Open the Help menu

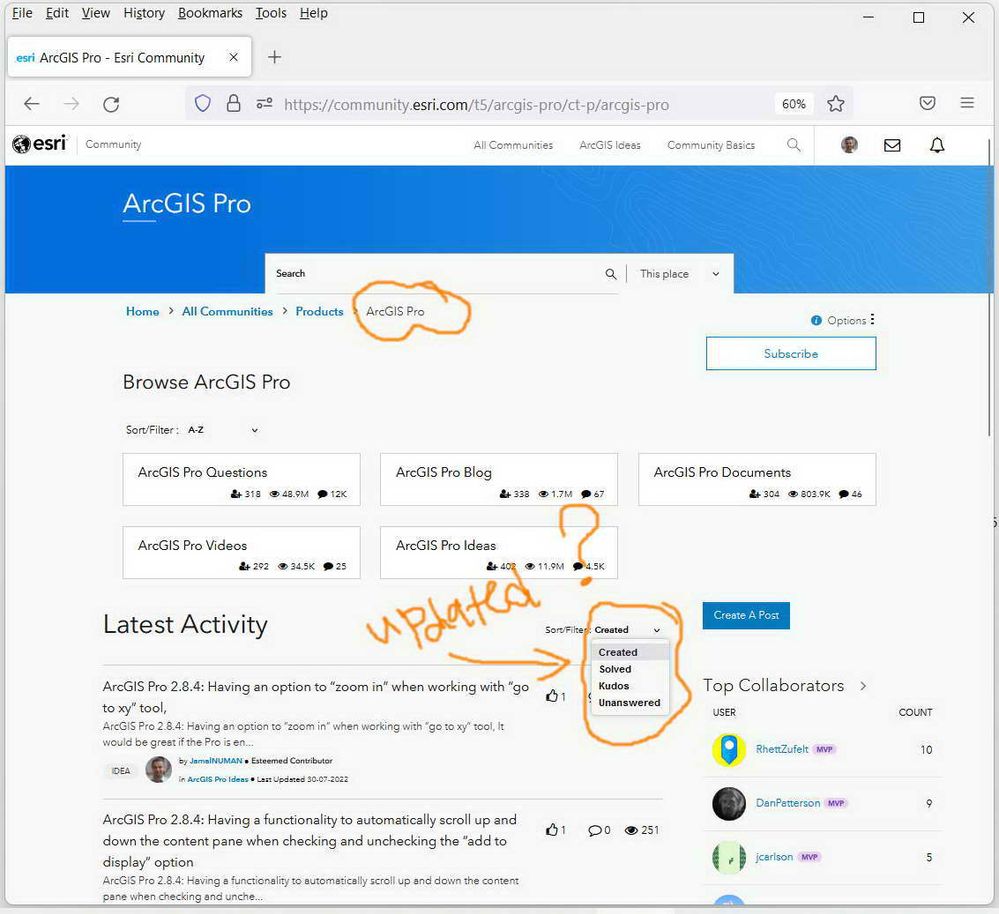coord(313,13)
